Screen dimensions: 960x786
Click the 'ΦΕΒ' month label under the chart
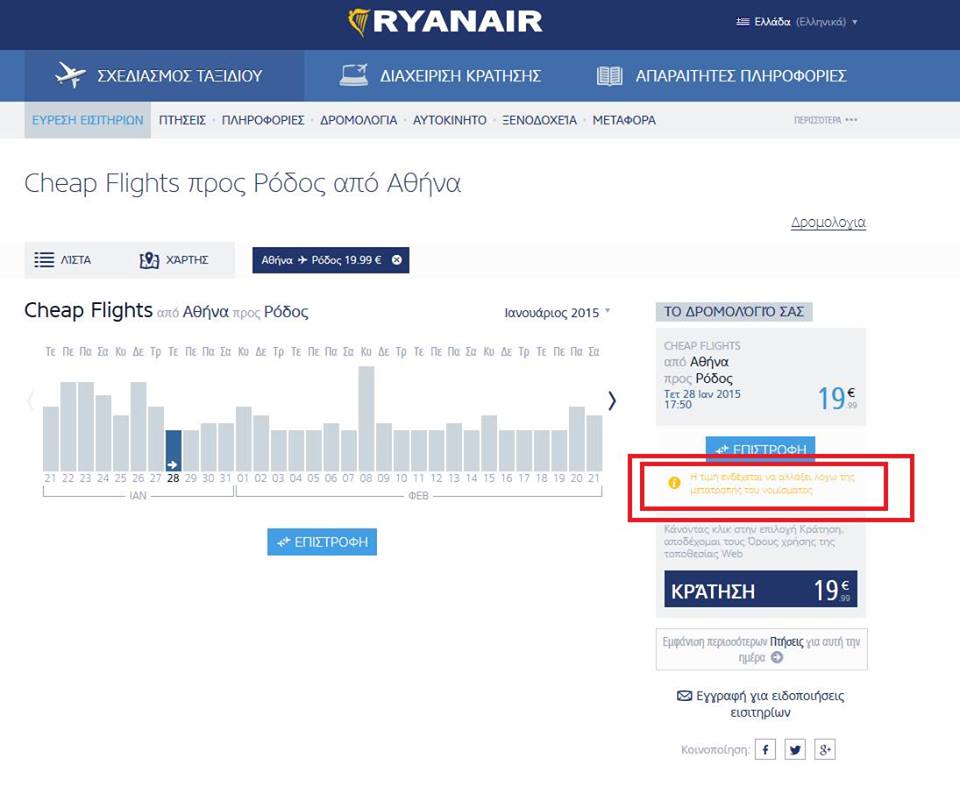tap(419, 496)
